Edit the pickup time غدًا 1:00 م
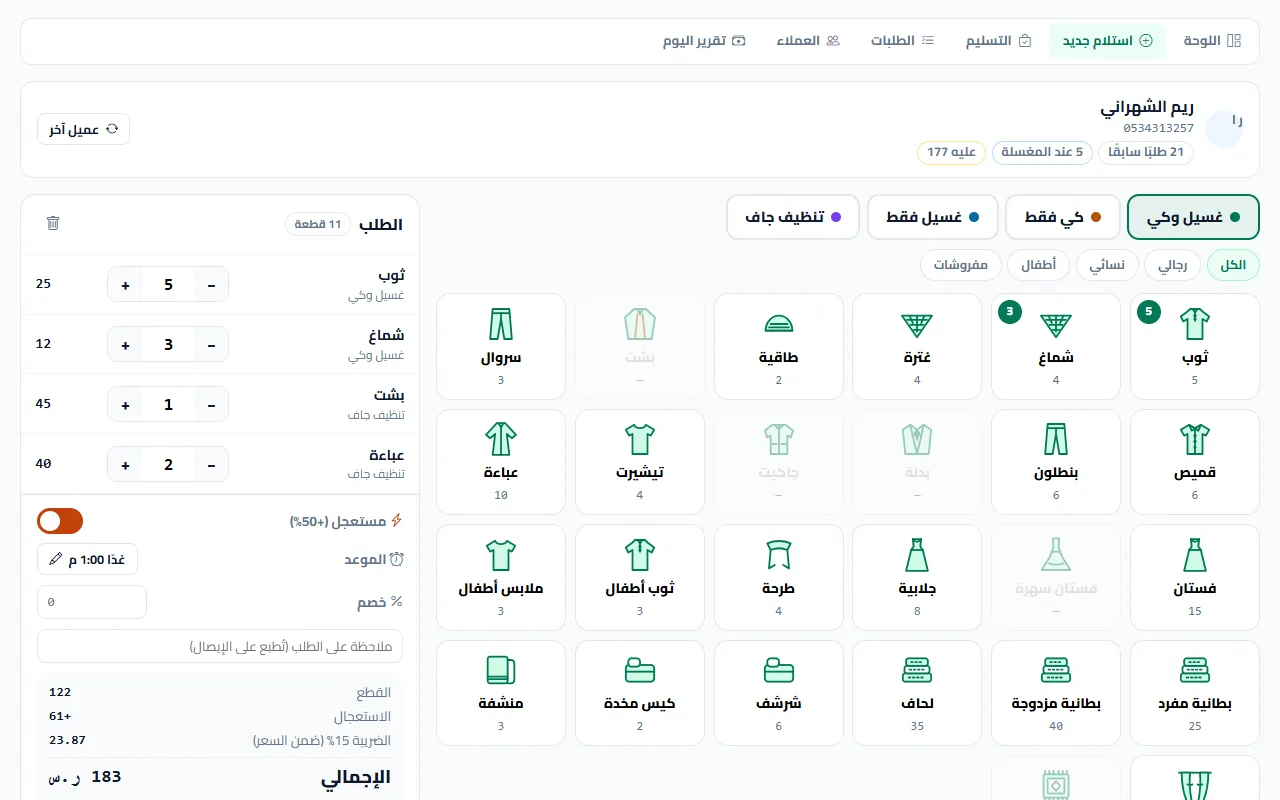Screen dimensions: 1280x800 tap(88, 559)
